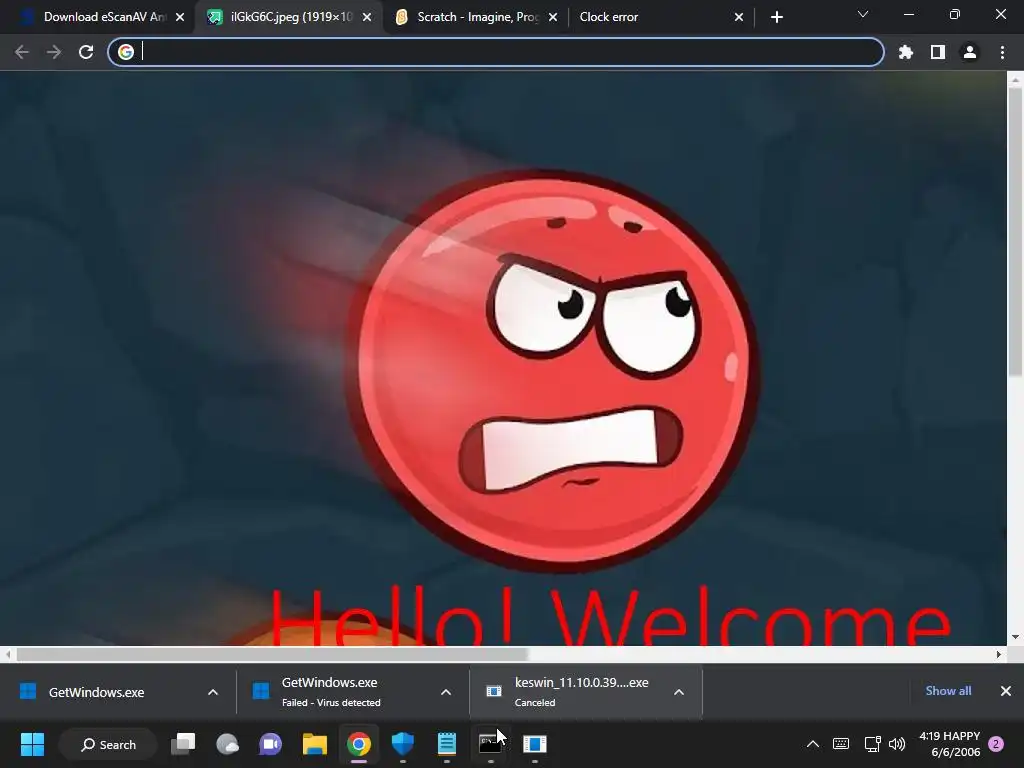Open the Extensions puzzle icon
The height and width of the screenshot is (768, 1024).
point(906,52)
